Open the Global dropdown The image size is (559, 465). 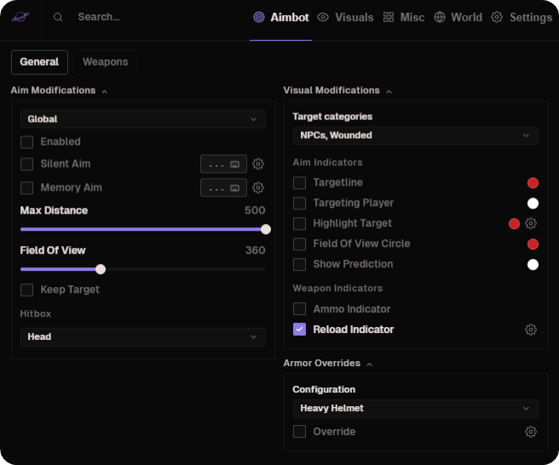[x=143, y=119]
